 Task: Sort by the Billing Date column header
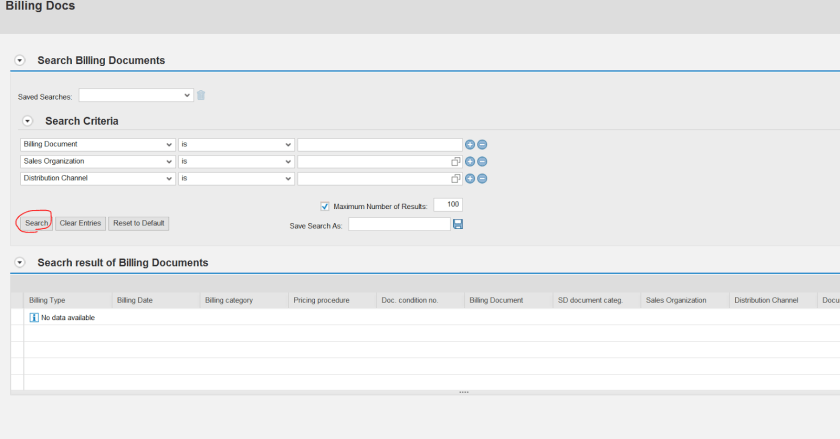pos(135,300)
